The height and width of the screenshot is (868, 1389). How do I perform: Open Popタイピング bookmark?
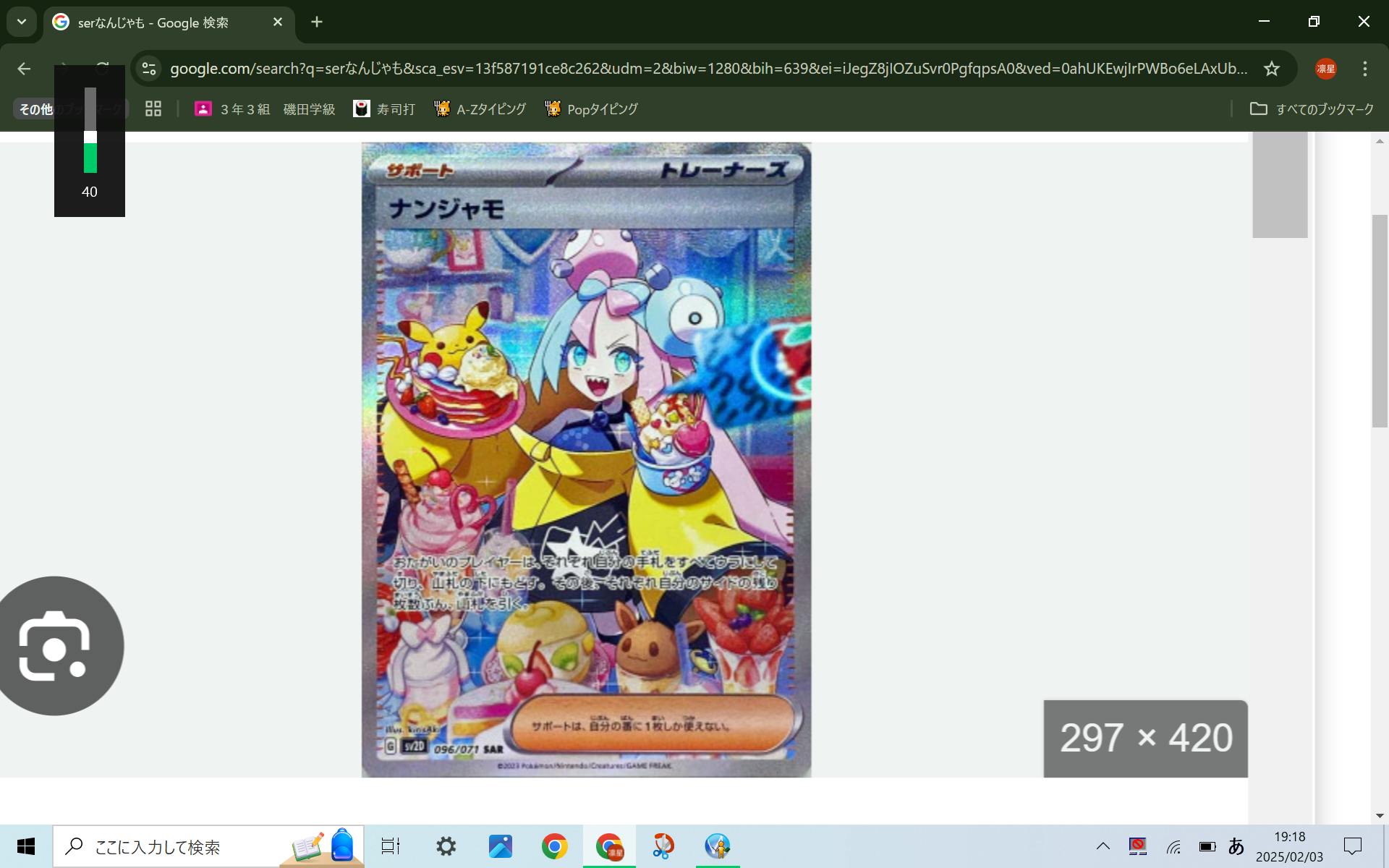(x=591, y=109)
